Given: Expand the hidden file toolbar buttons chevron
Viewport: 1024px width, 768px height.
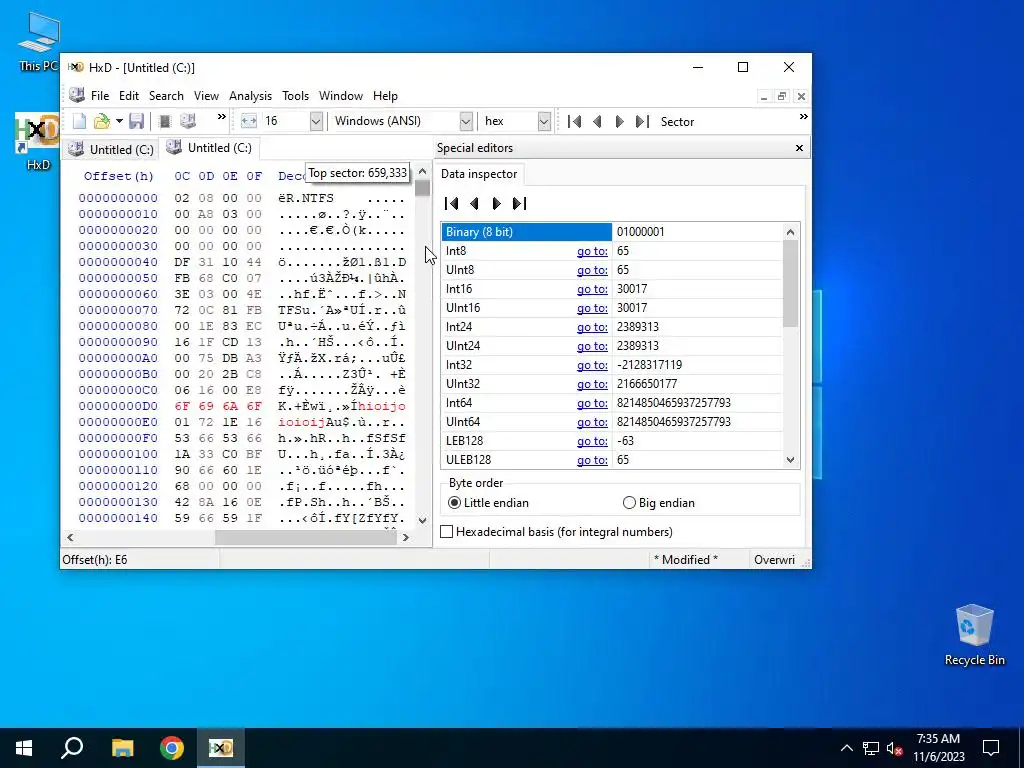Looking at the screenshot, I should tap(221, 117).
